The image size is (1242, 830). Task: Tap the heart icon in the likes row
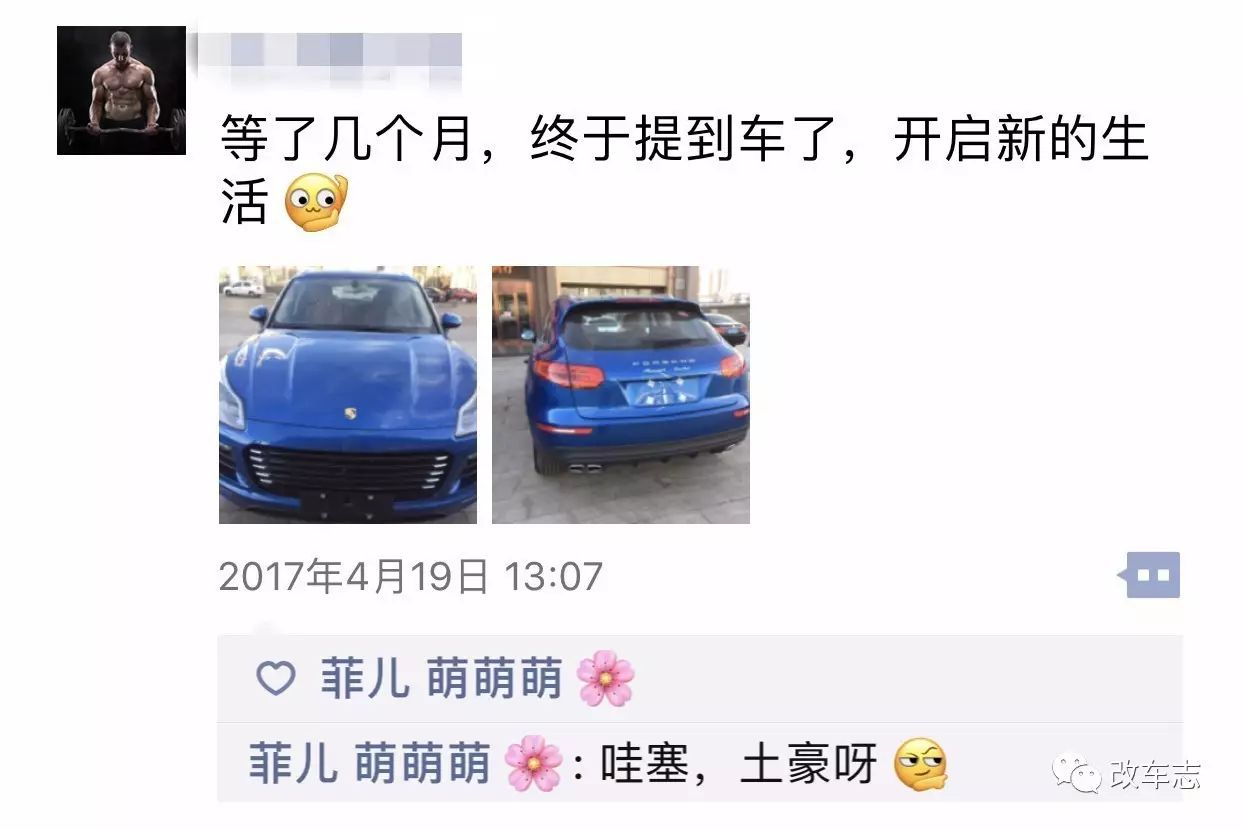[275, 679]
